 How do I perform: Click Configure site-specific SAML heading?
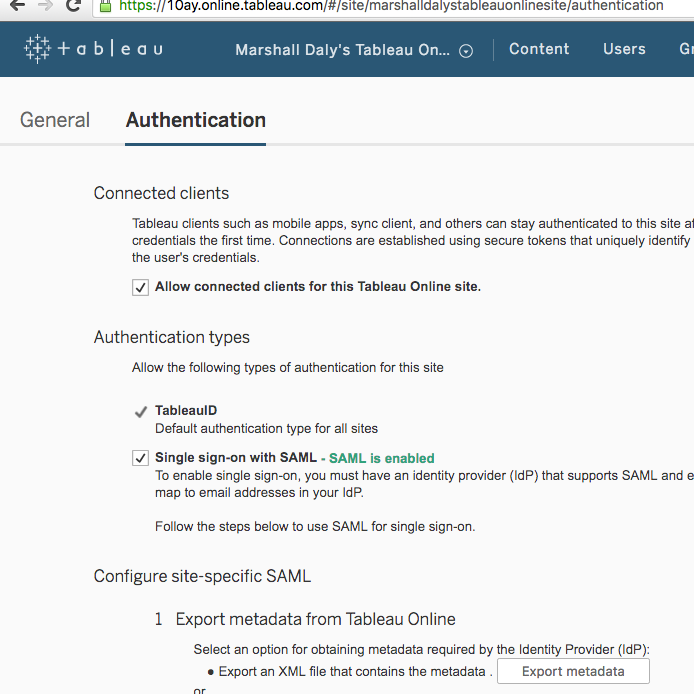click(x=202, y=576)
